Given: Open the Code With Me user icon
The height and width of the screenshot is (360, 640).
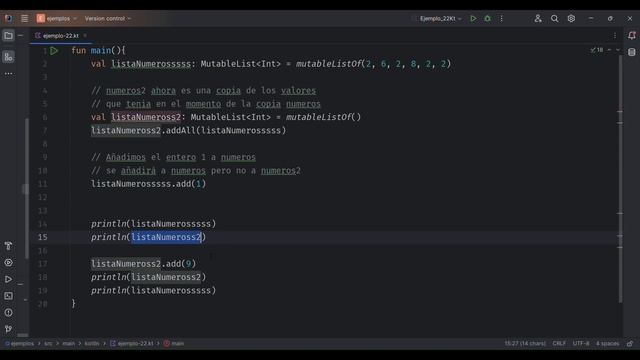Looking at the screenshot, I should [538, 18].
